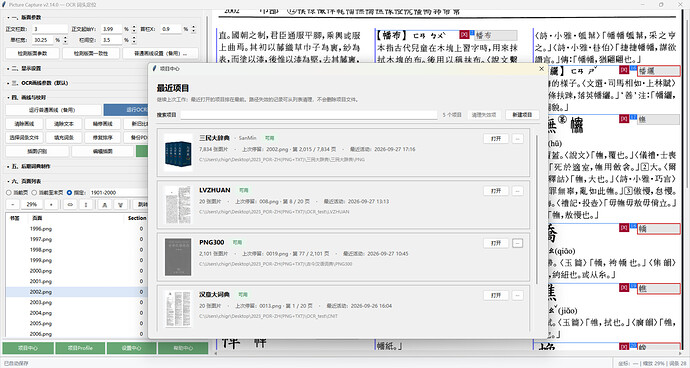Click blue marker icon beside 憮 entry
The image size is (690, 368).
pos(633,117)
